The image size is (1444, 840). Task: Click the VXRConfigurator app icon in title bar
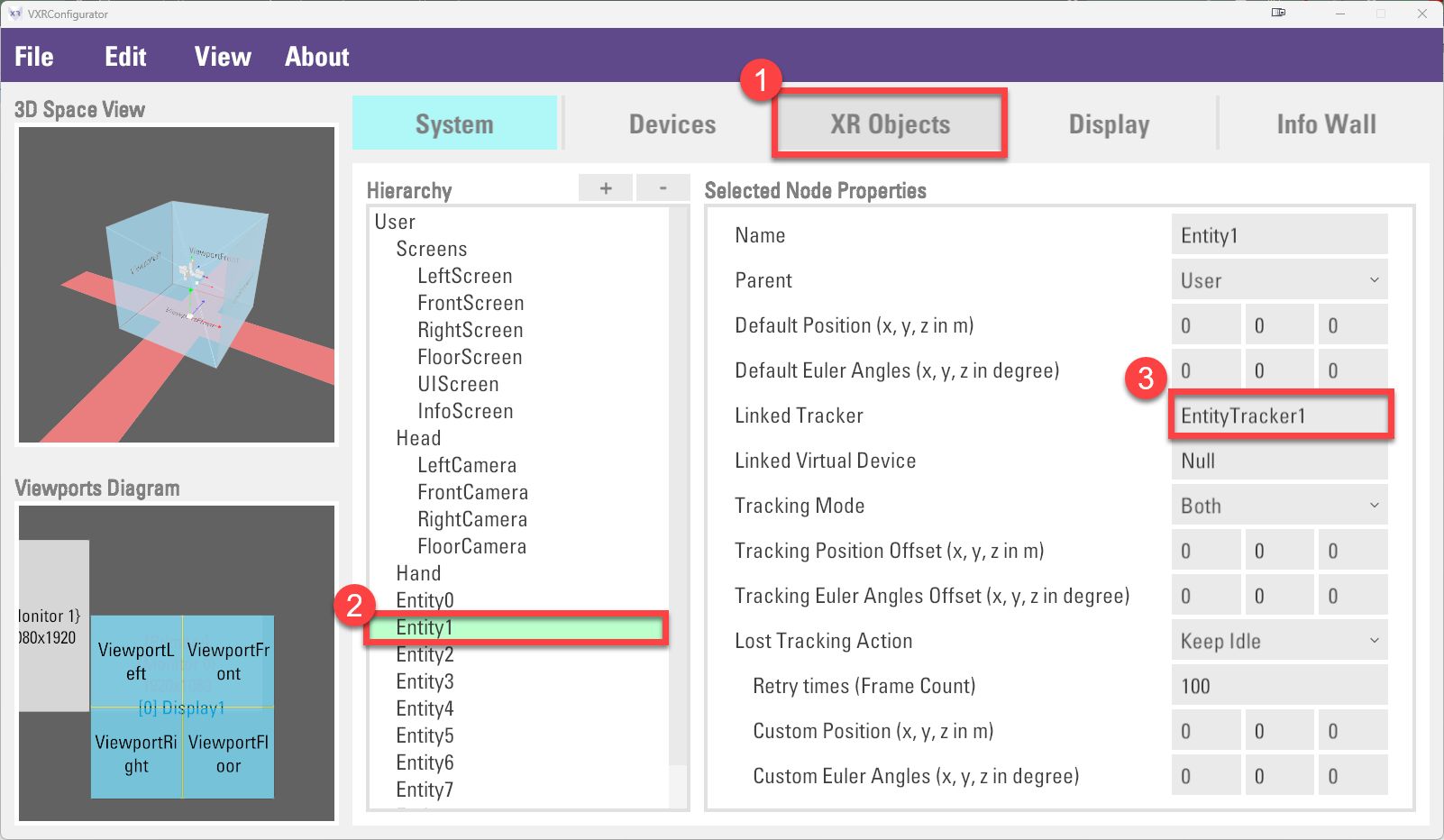pyautogui.click(x=14, y=14)
